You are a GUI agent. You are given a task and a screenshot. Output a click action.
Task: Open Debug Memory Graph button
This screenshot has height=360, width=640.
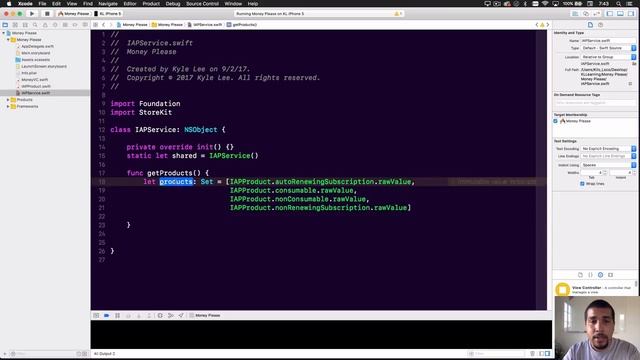(x=171, y=316)
